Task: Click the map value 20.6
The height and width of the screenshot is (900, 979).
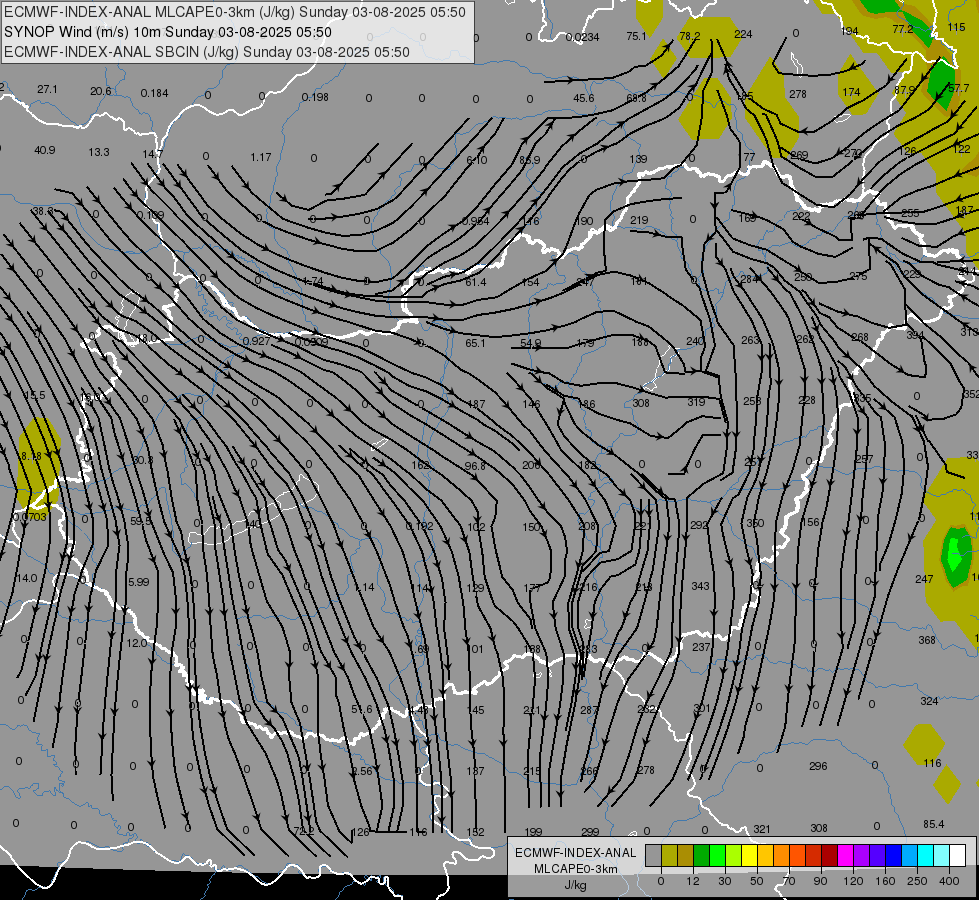Action: click(101, 91)
